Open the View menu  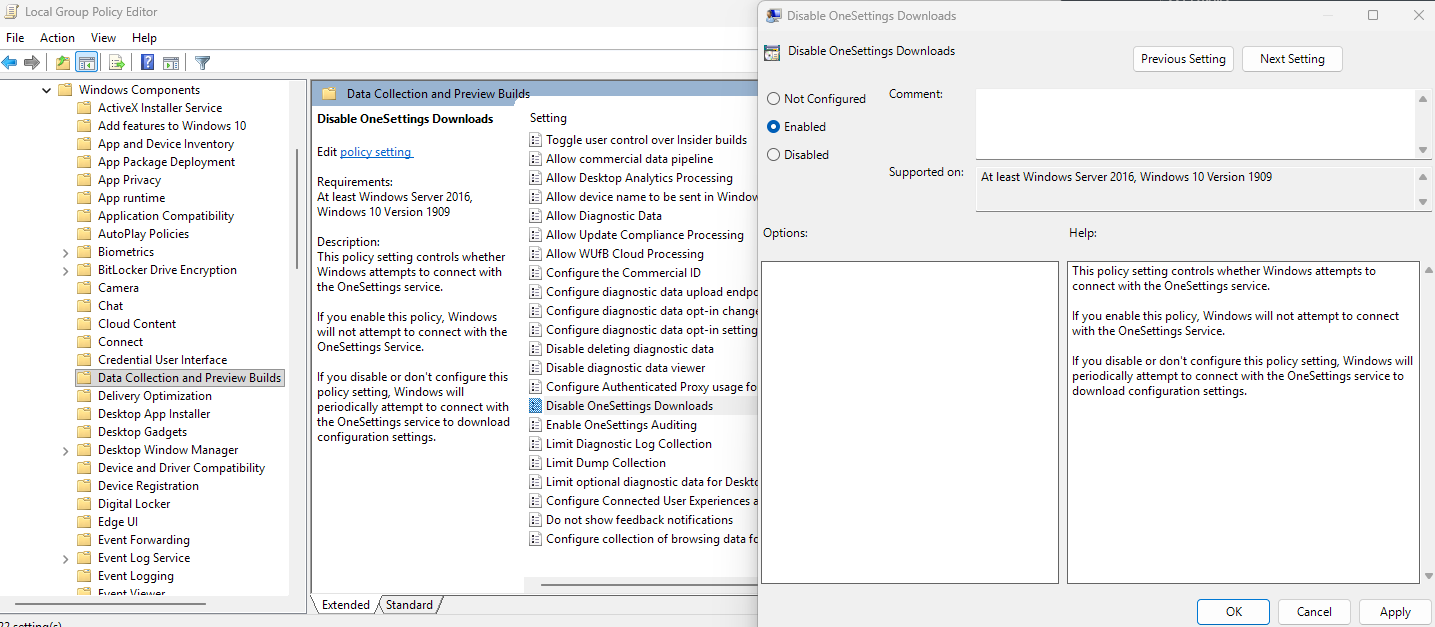(x=104, y=38)
